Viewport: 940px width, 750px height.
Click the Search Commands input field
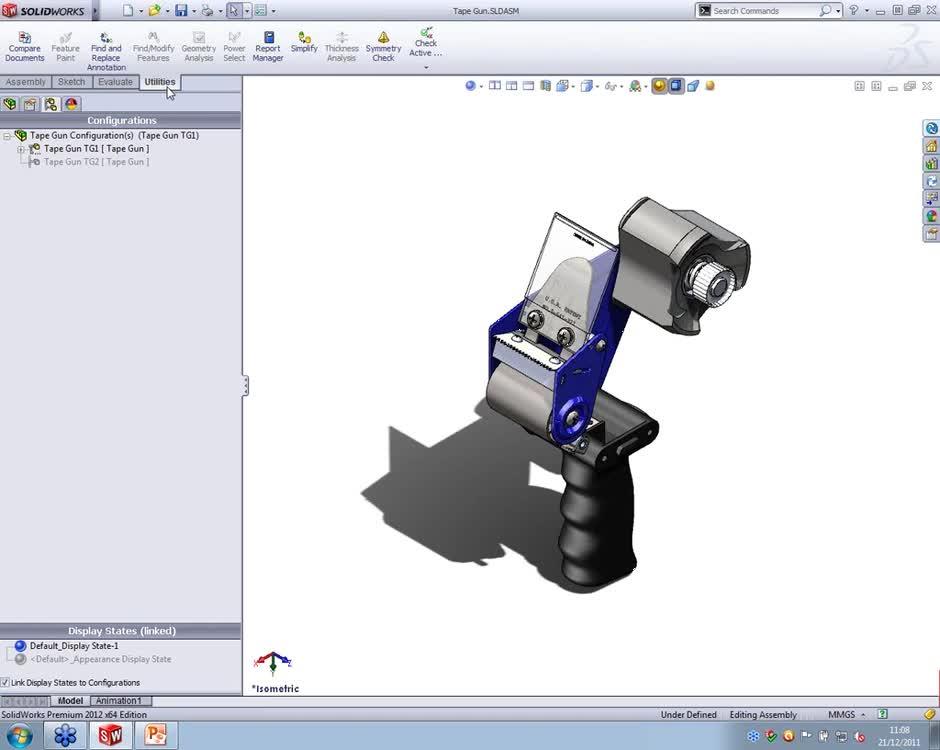(764, 11)
